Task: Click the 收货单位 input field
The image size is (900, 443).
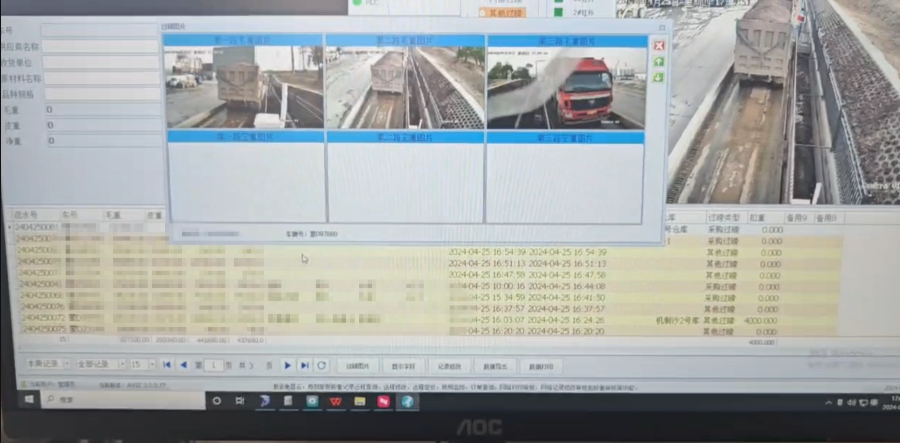Action: 102,62
